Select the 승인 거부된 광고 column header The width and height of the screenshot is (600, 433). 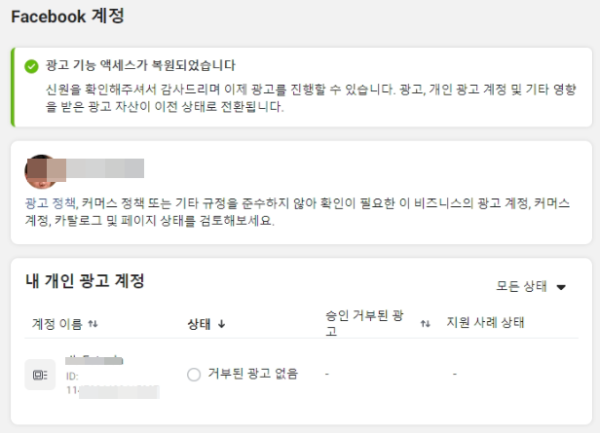[x=364, y=323]
